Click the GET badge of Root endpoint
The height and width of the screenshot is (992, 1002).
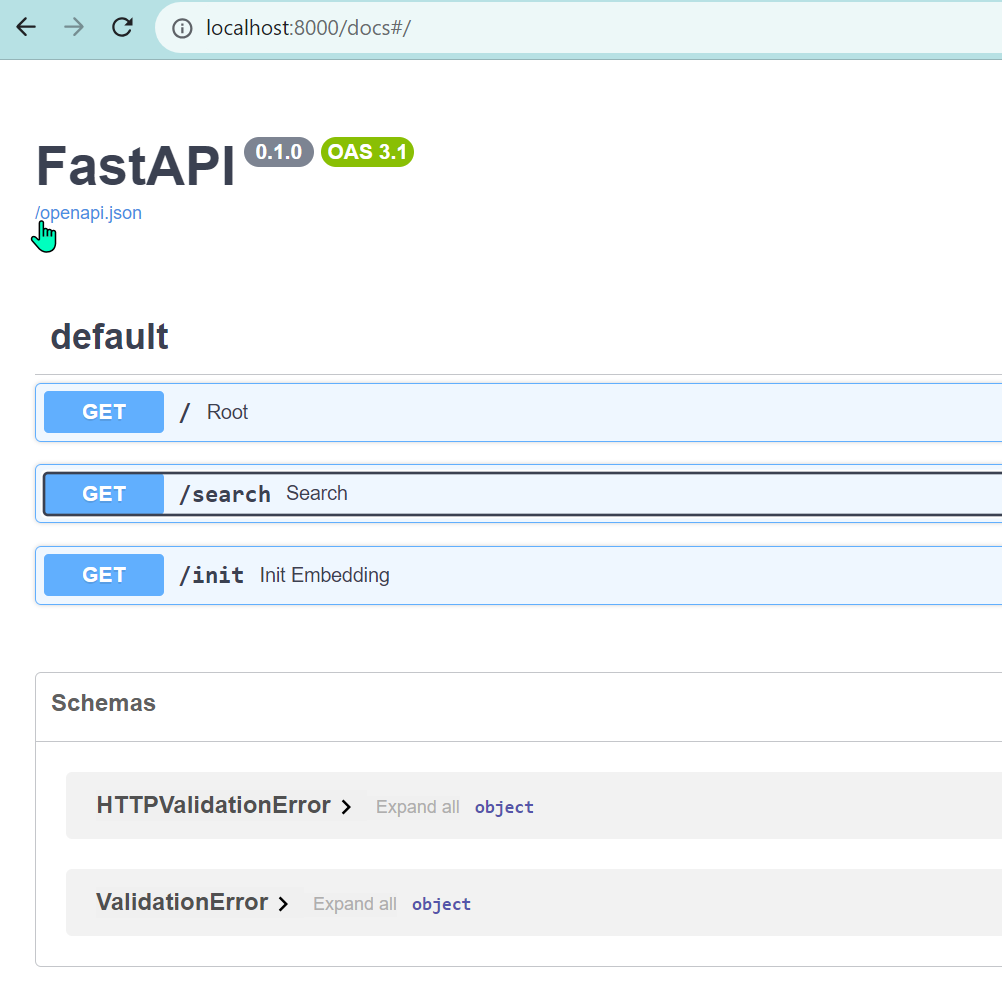[104, 412]
